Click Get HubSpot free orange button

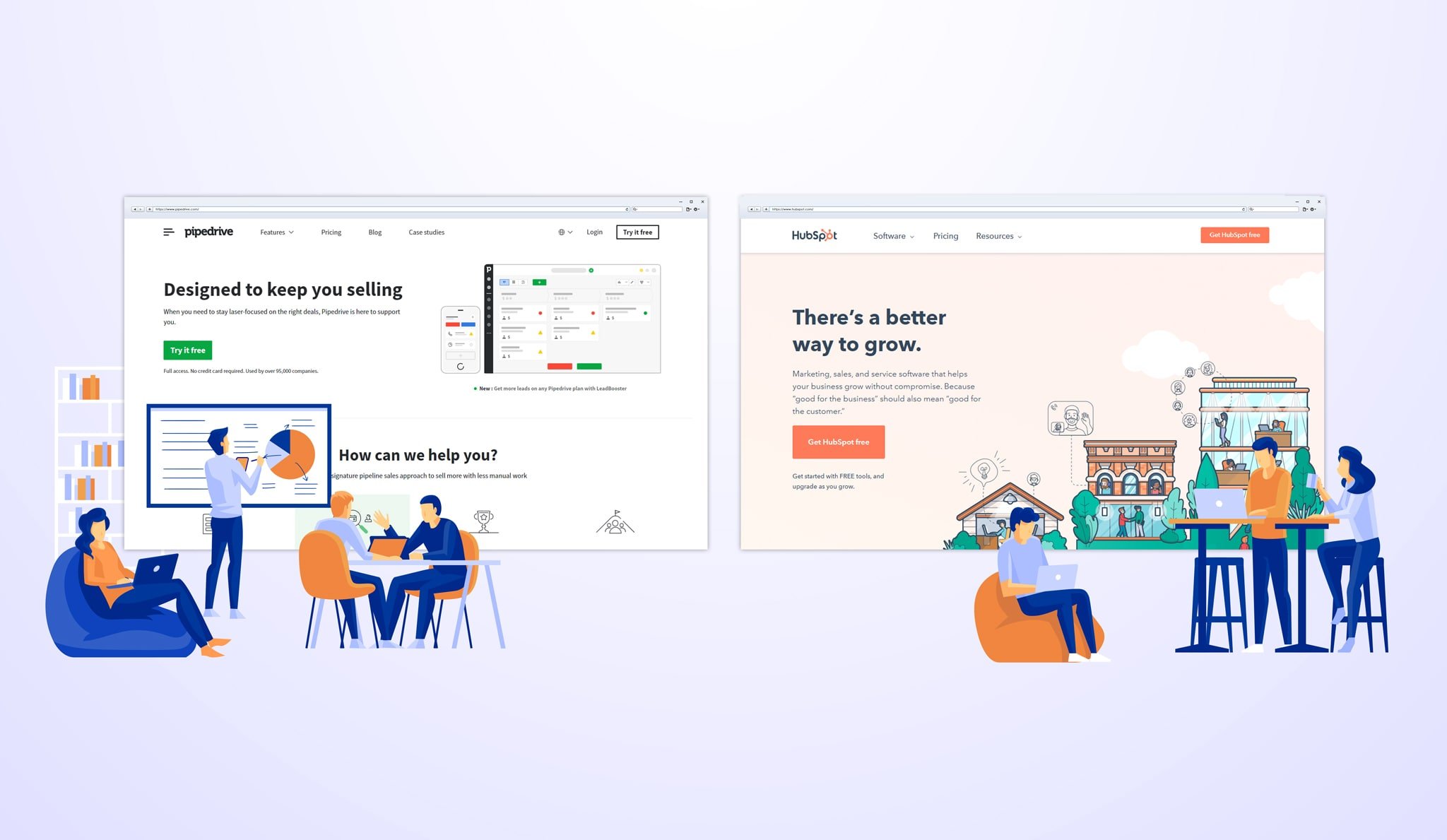[838, 441]
